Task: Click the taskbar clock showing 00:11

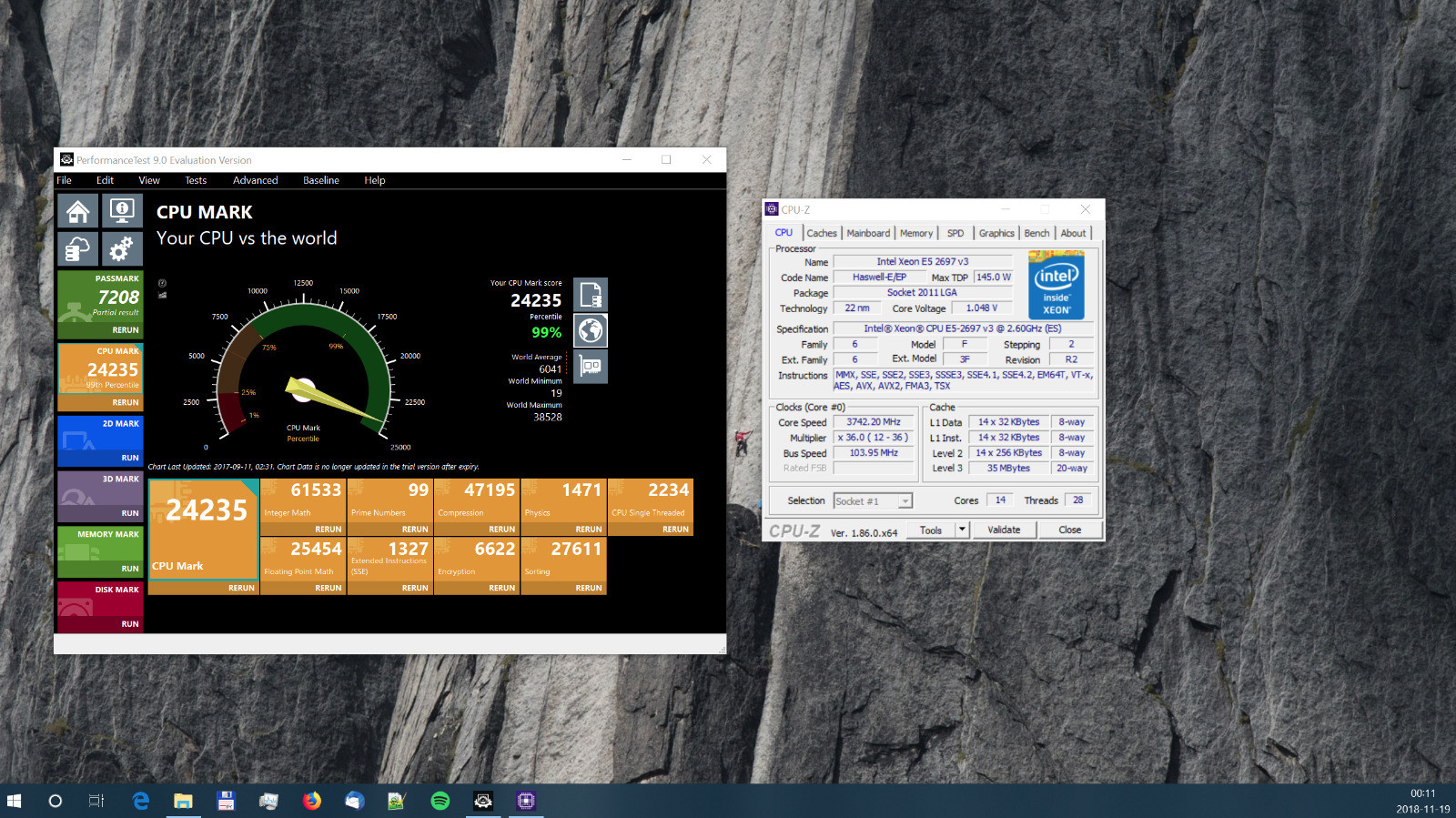Action: click(1422, 793)
